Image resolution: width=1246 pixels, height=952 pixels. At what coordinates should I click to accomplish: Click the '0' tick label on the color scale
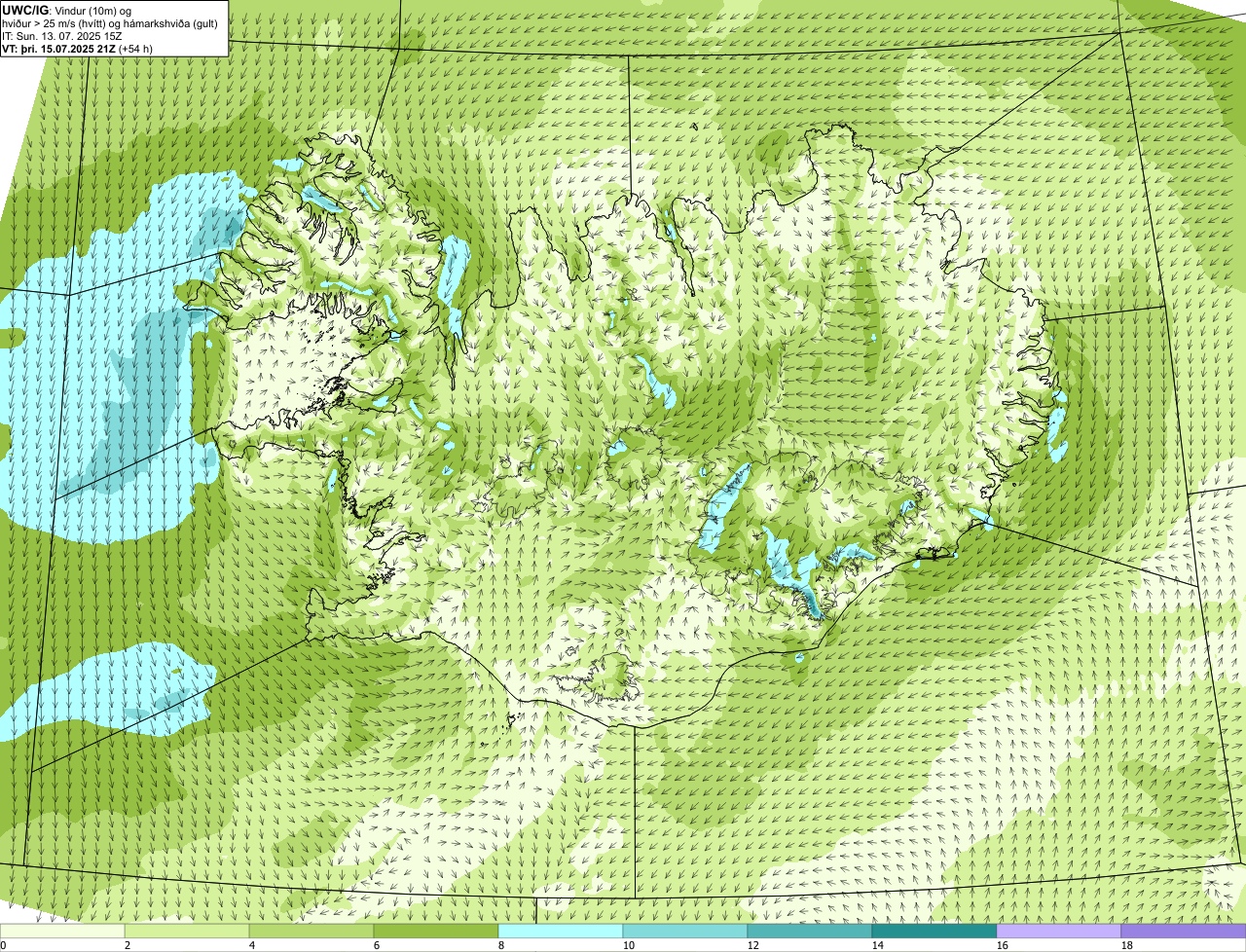(3, 945)
